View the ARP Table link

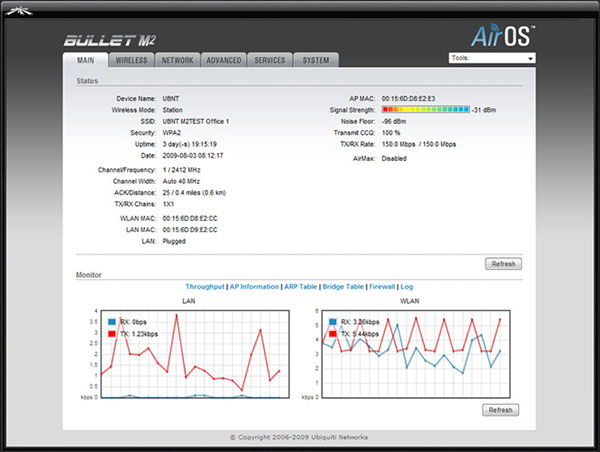point(301,287)
